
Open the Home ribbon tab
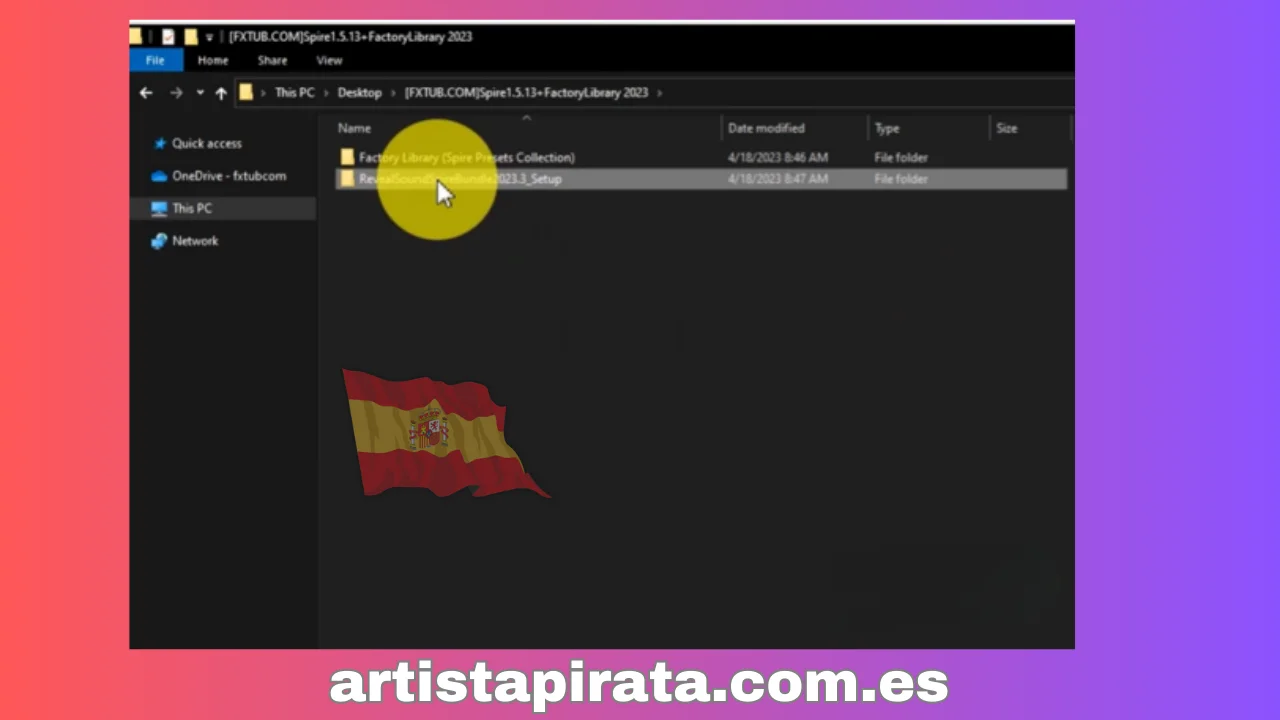[213, 60]
